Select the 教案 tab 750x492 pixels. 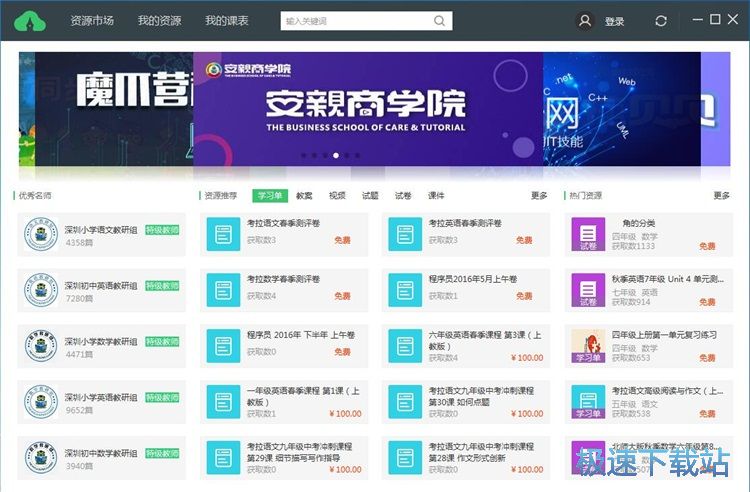pos(304,196)
